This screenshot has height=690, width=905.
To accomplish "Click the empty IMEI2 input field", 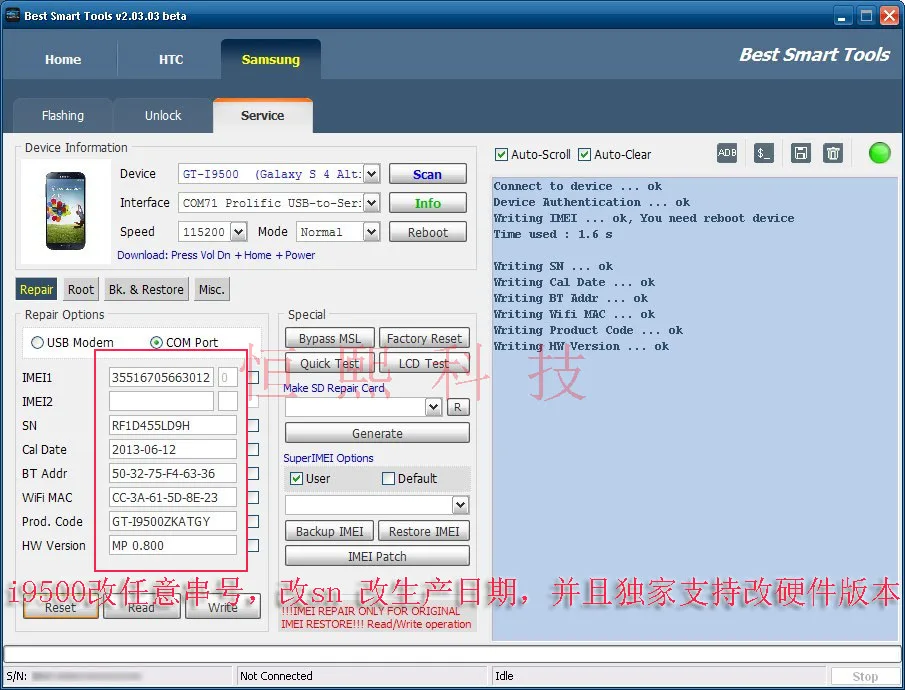I will click(x=161, y=401).
